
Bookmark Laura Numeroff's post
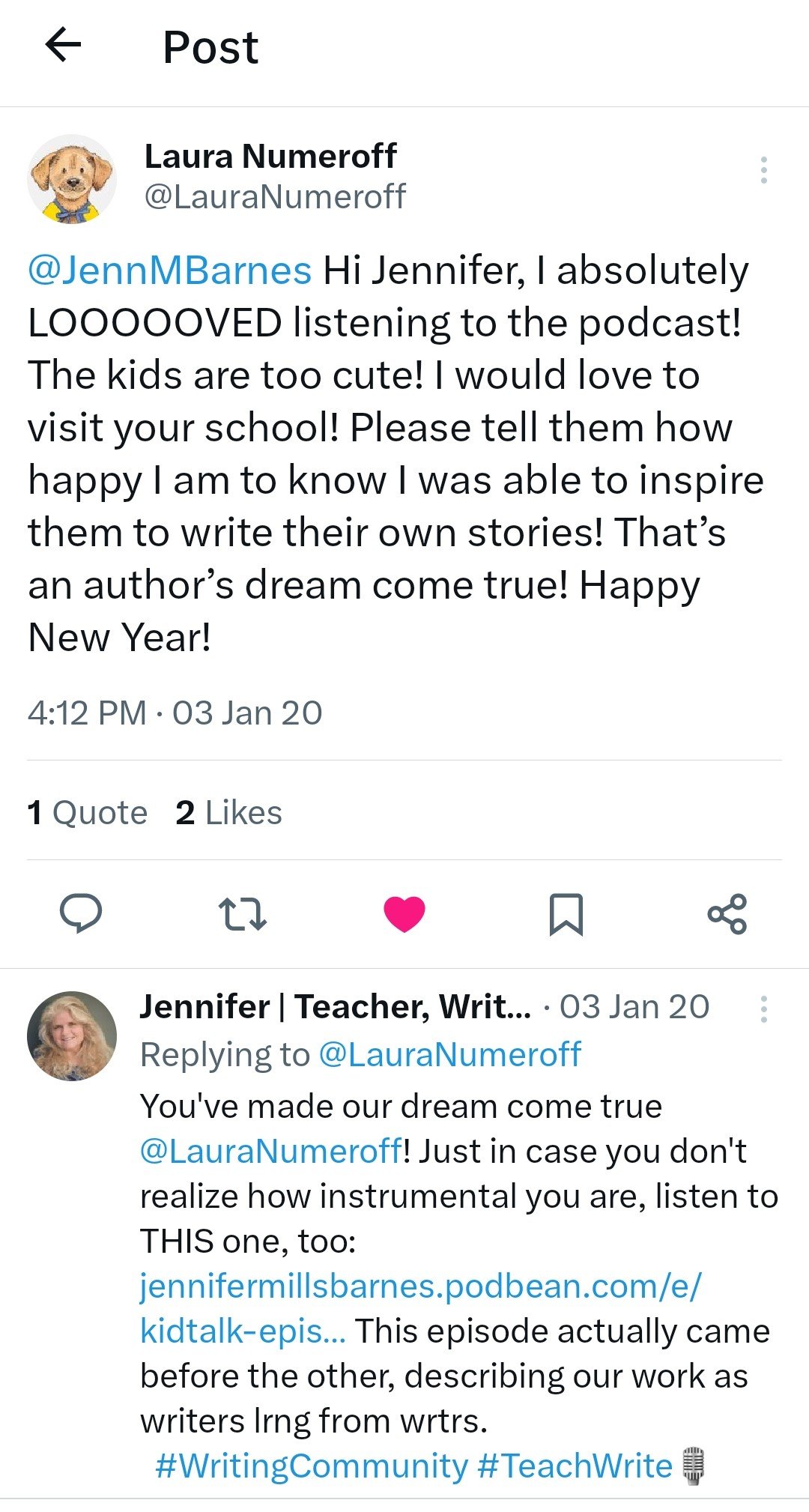[566, 914]
